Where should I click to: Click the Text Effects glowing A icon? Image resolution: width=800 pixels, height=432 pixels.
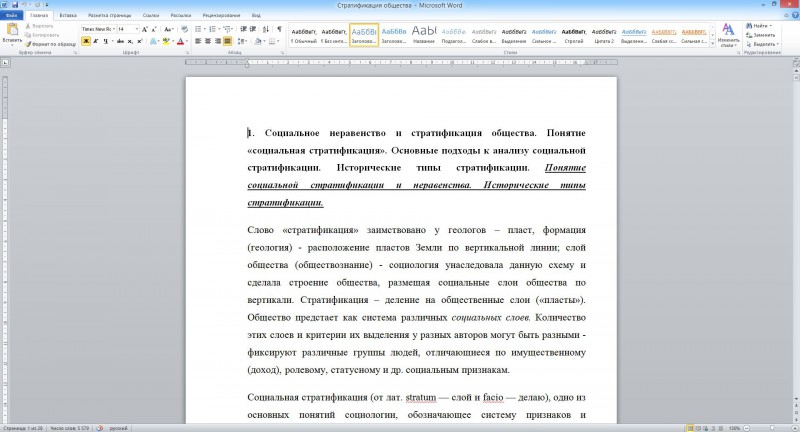(153, 41)
